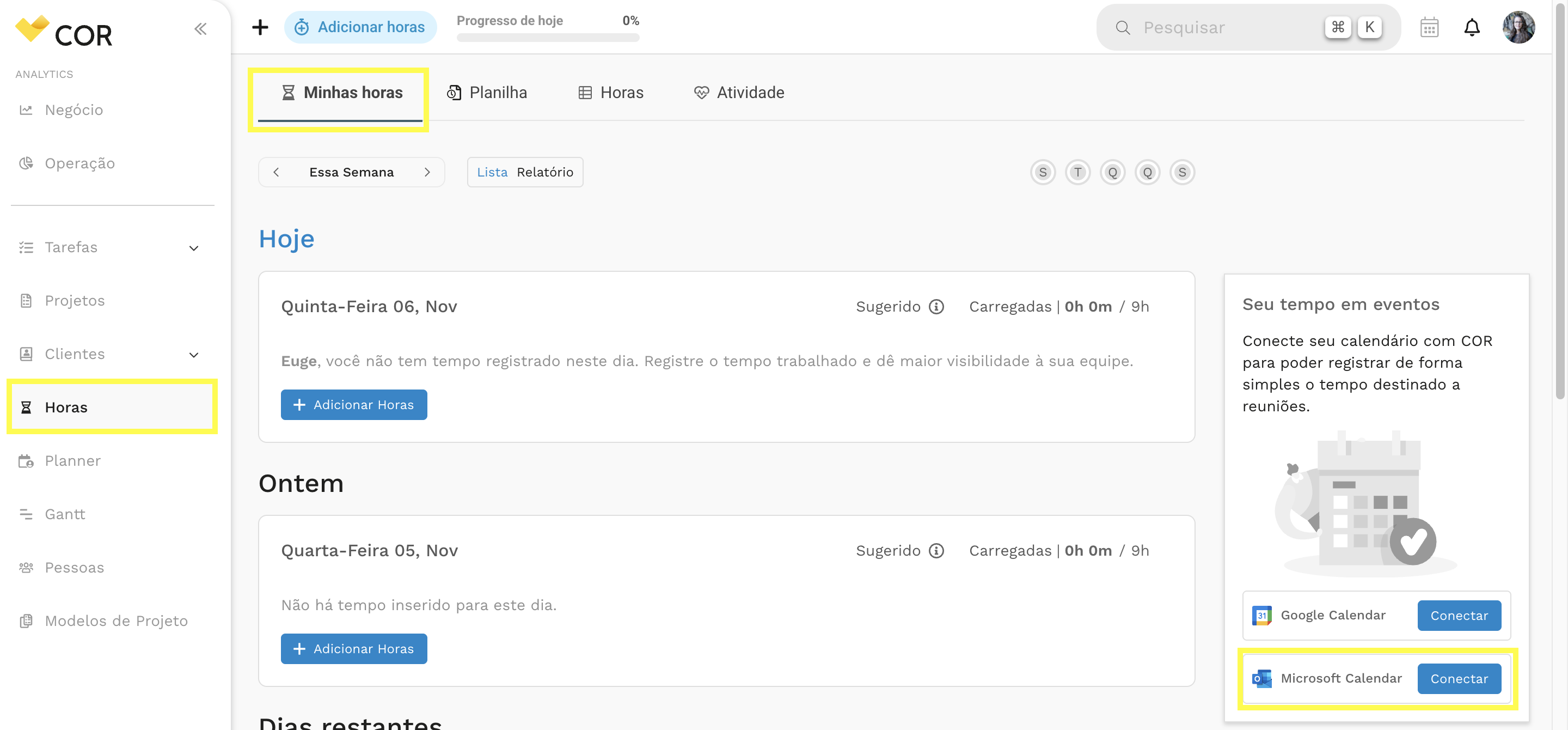Click the Planilha tab timer icon
This screenshot has width=1568, height=730.
(x=454, y=93)
